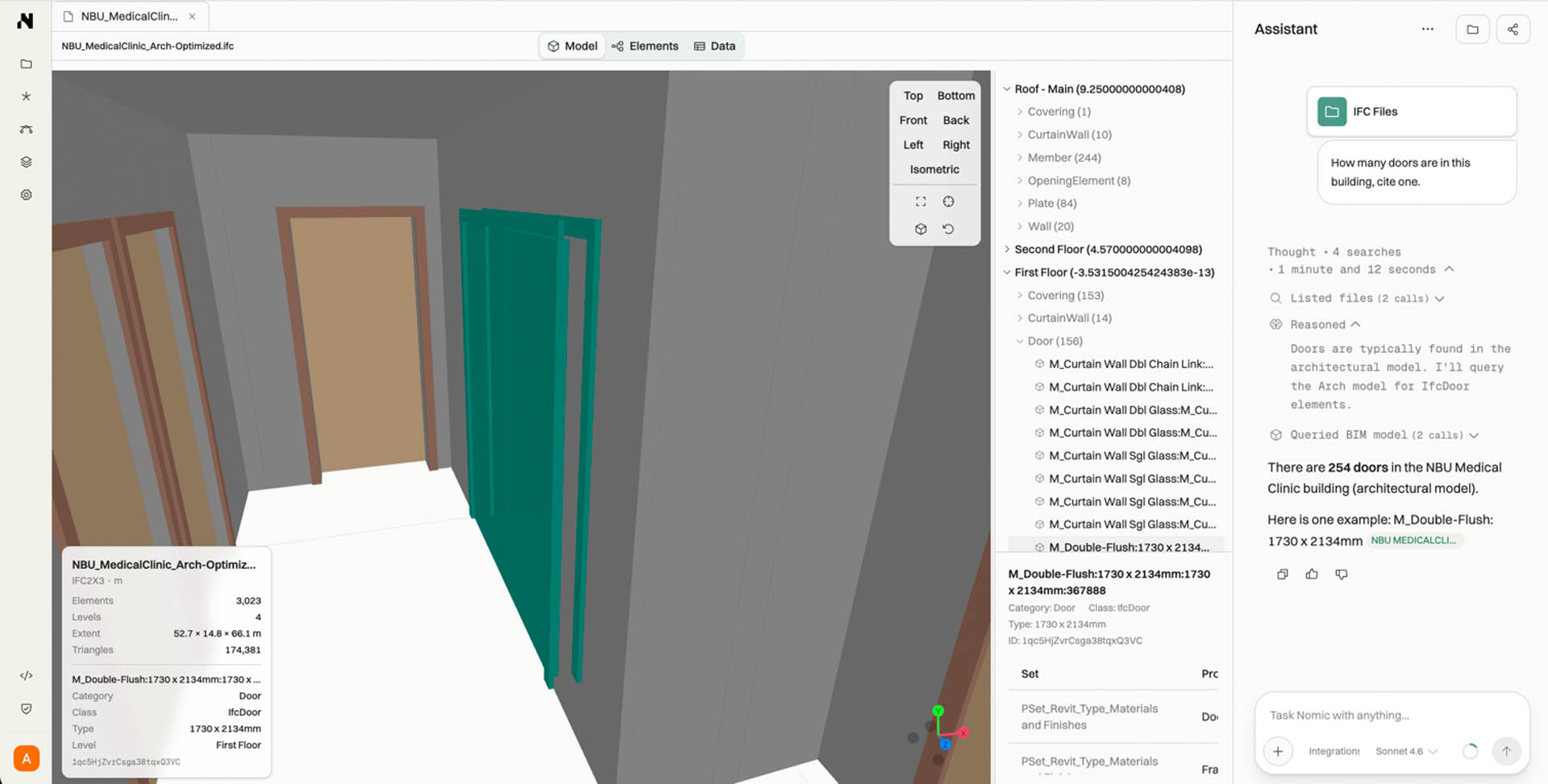Viewport: 1548px width, 784px height.
Task: Open the Sonnet 4.6 model dropdown
Action: (1406, 751)
